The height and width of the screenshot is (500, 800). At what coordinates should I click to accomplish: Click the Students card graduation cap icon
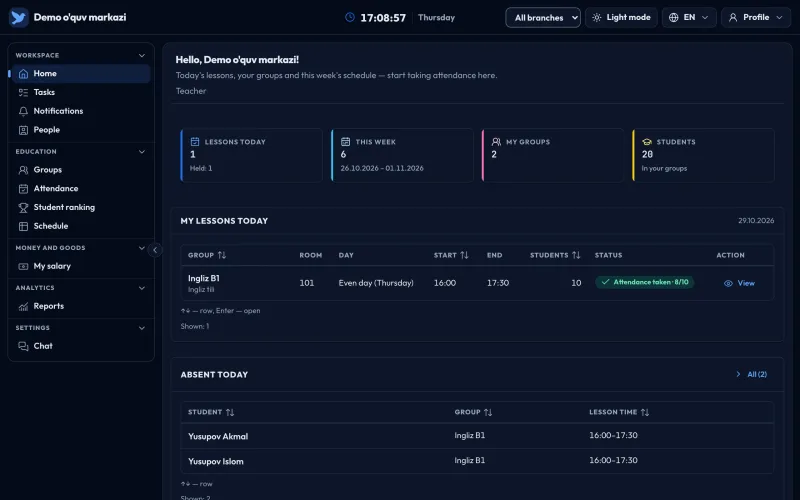(647, 142)
